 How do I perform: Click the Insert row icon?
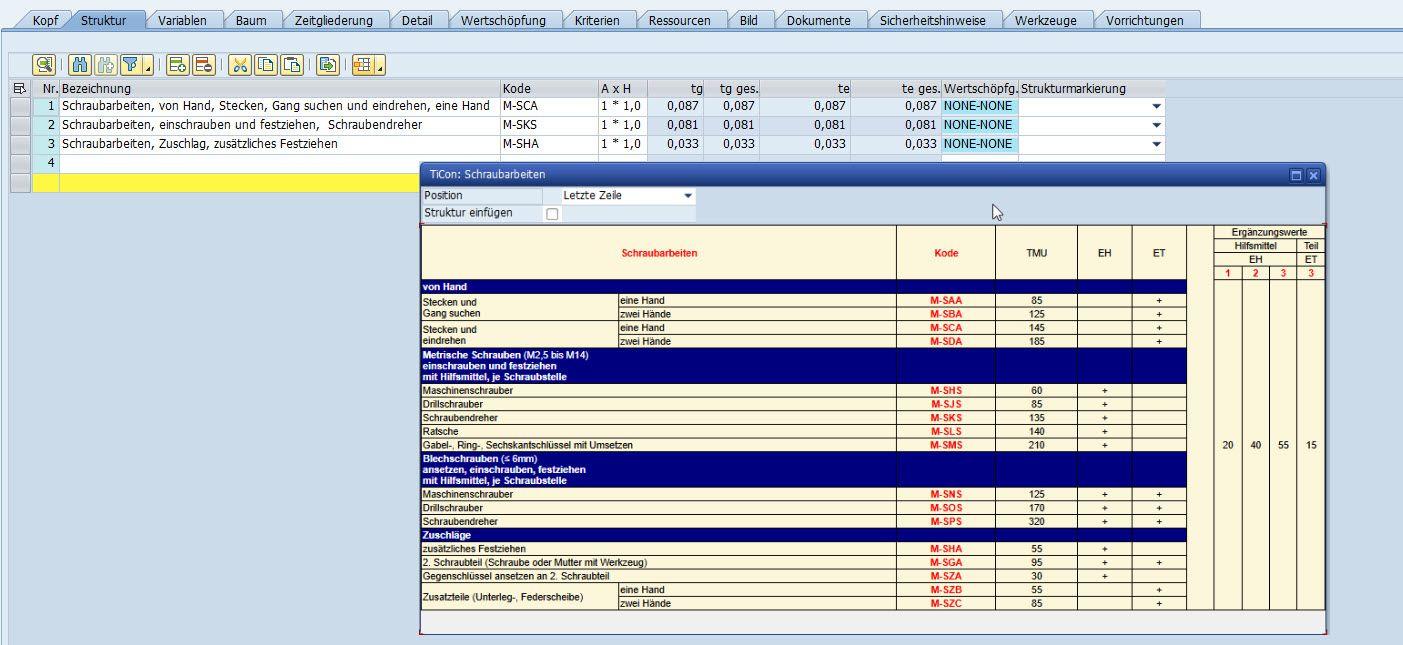[178, 65]
